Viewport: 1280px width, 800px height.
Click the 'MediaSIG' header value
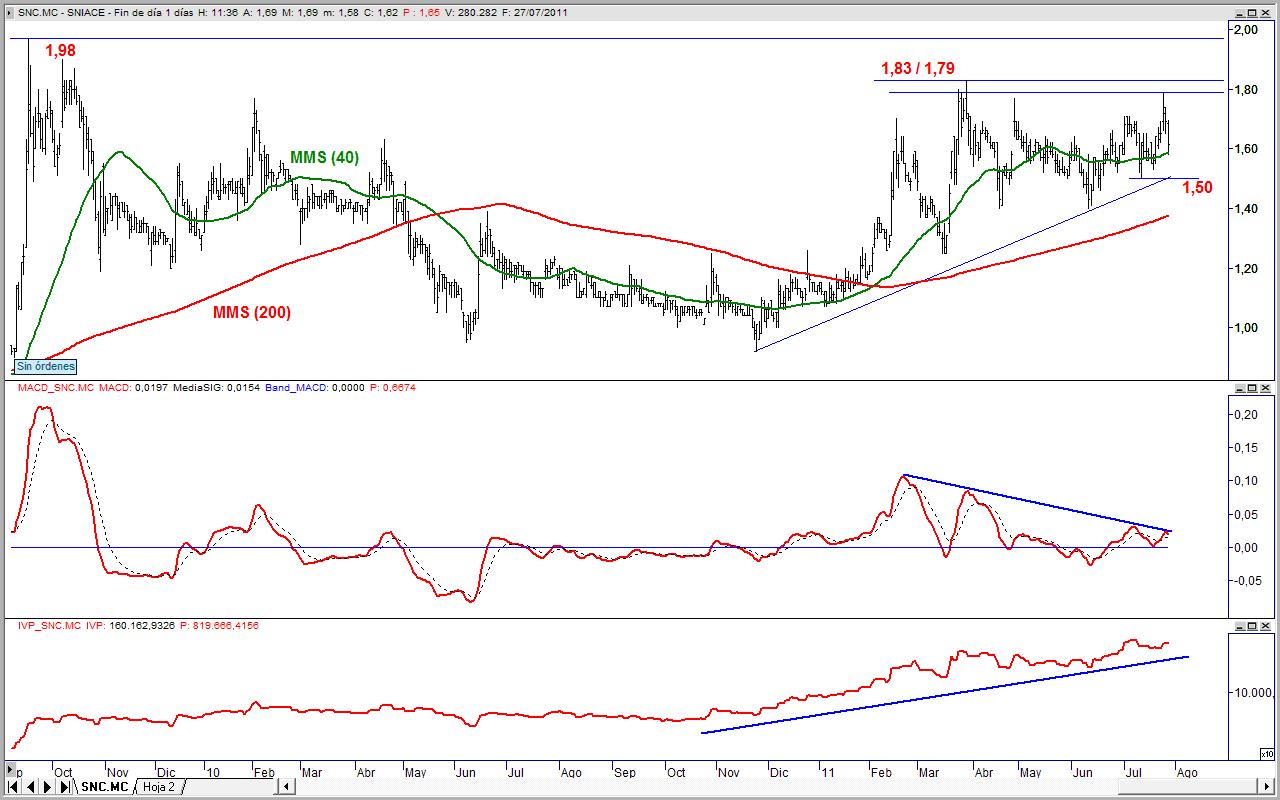click(x=219, y=387)
